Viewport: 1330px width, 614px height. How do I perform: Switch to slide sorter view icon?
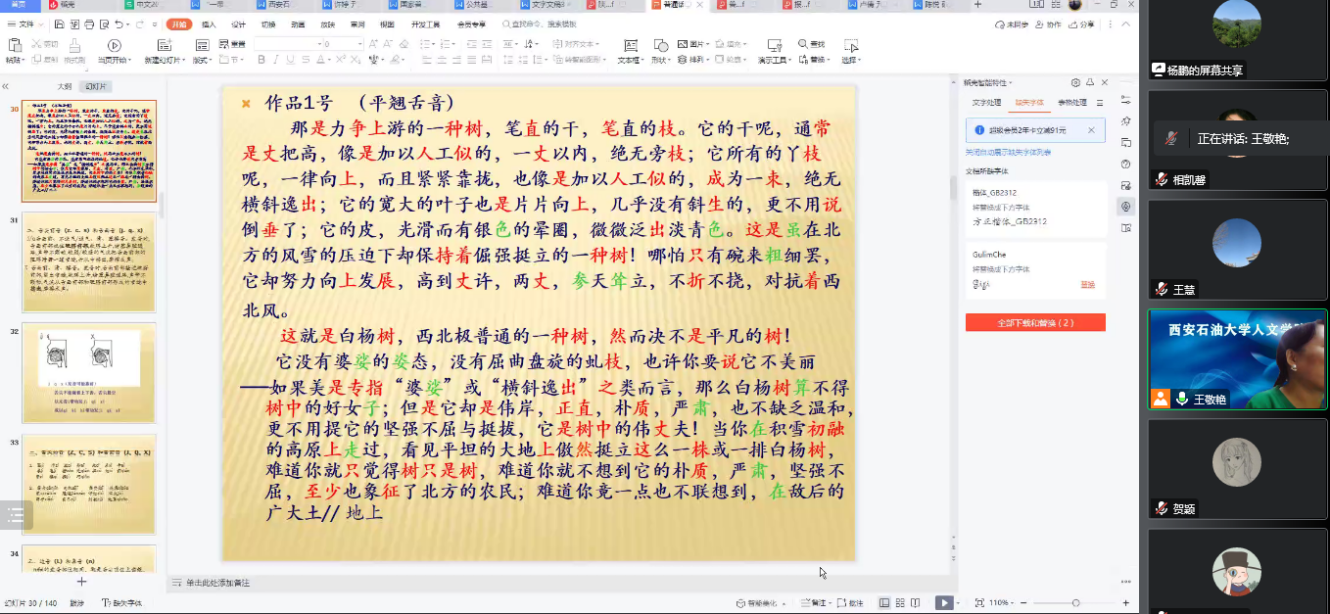tap(900, 603)
